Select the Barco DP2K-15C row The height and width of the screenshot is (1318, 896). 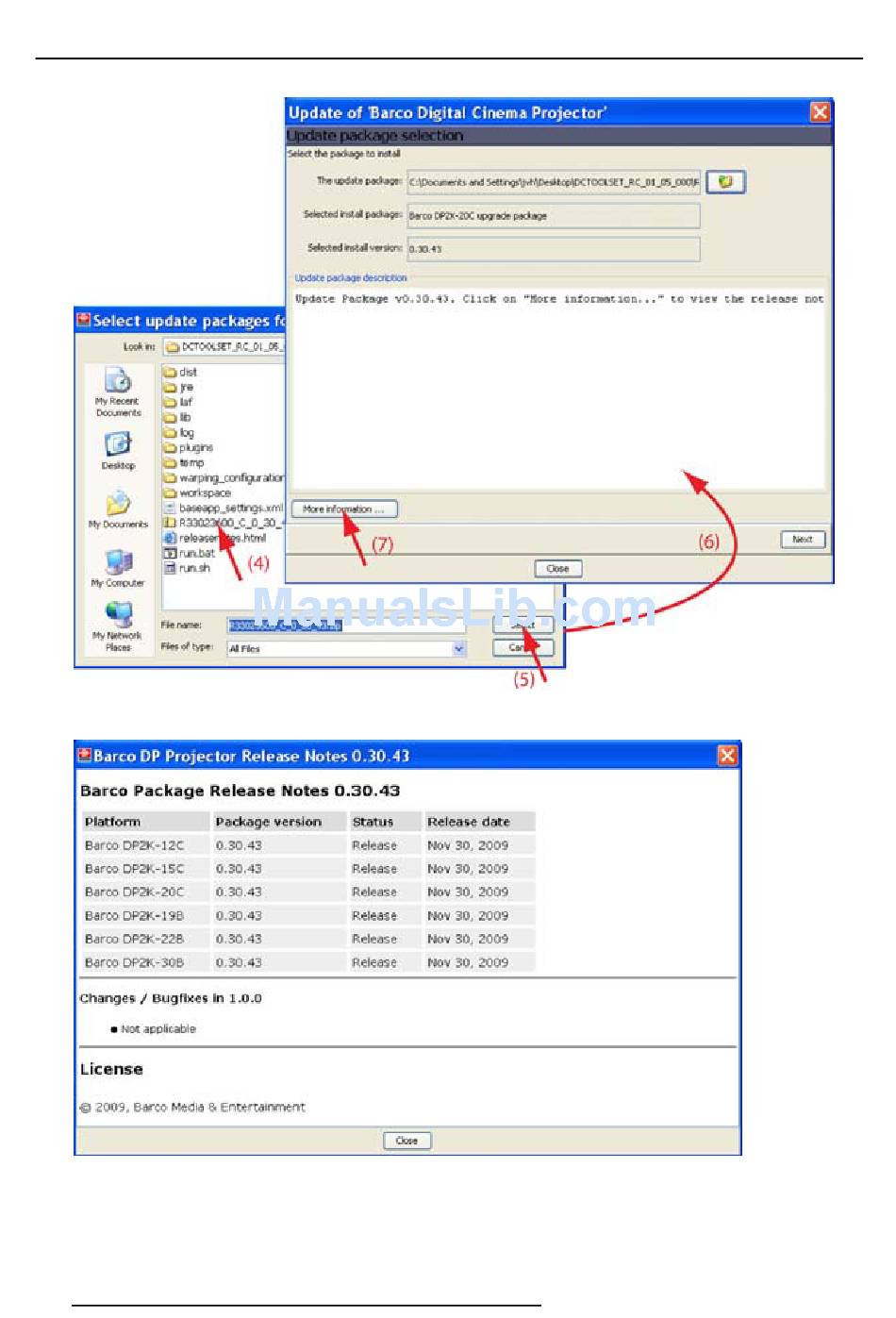point(308,869)
